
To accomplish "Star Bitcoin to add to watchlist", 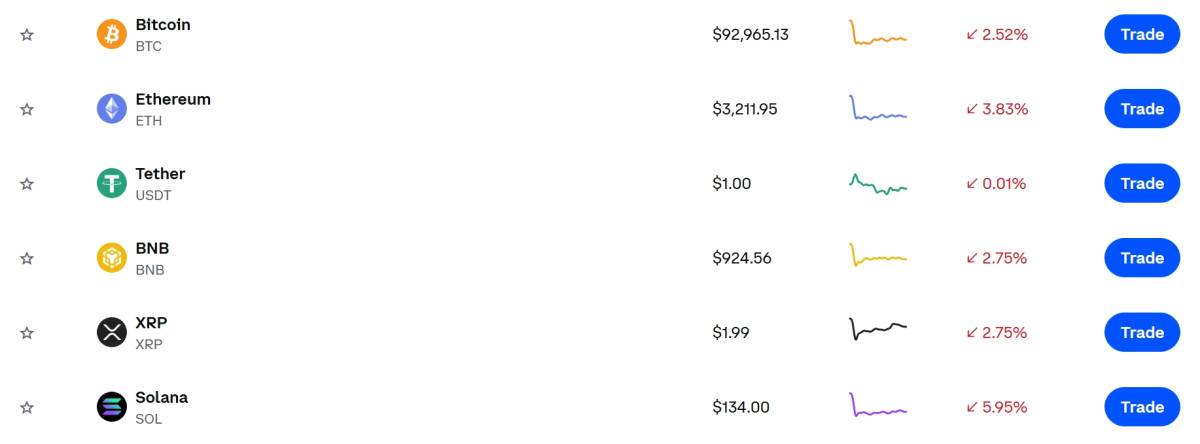I will (x=27, y=35).
